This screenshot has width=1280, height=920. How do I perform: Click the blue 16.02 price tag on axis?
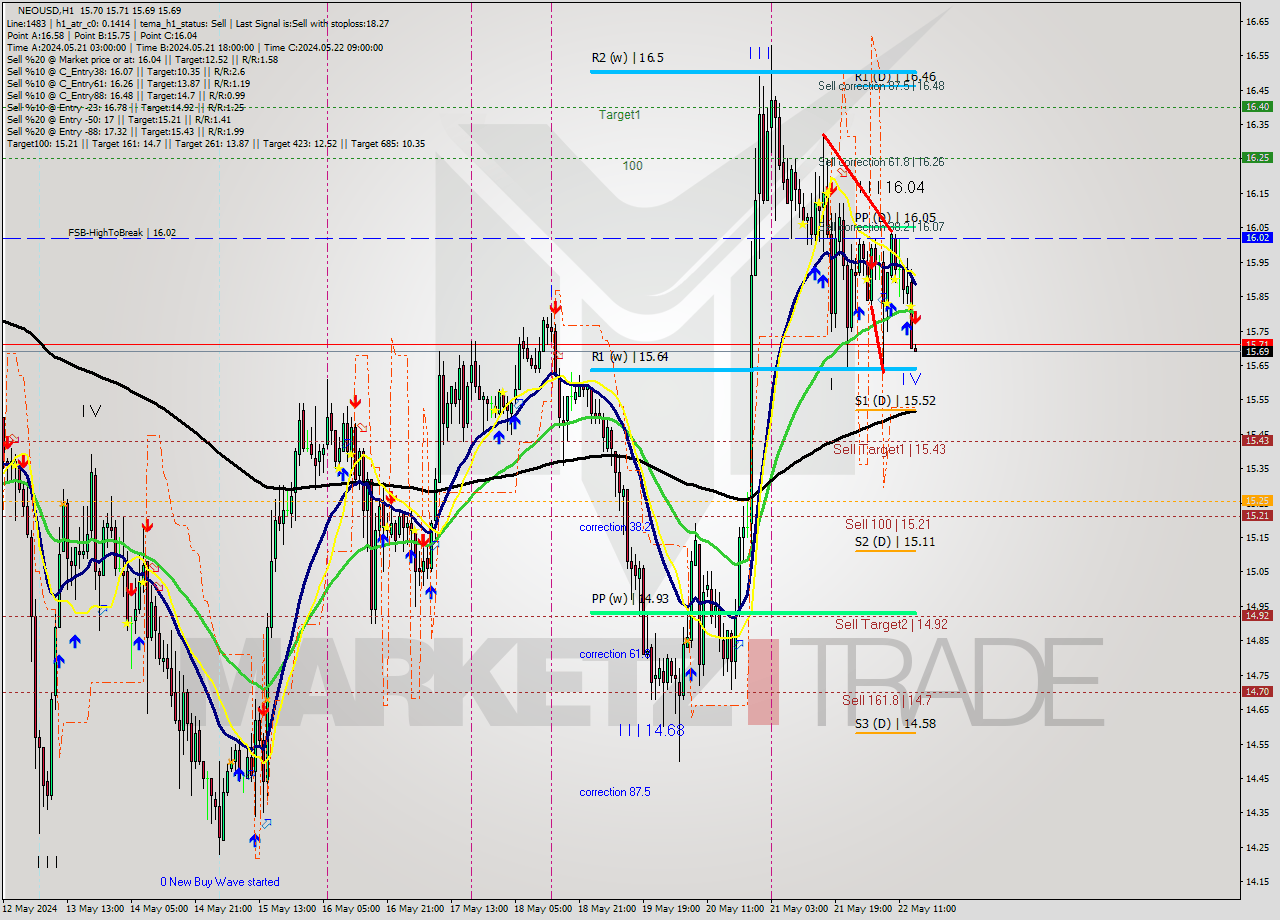point(1257,238)
